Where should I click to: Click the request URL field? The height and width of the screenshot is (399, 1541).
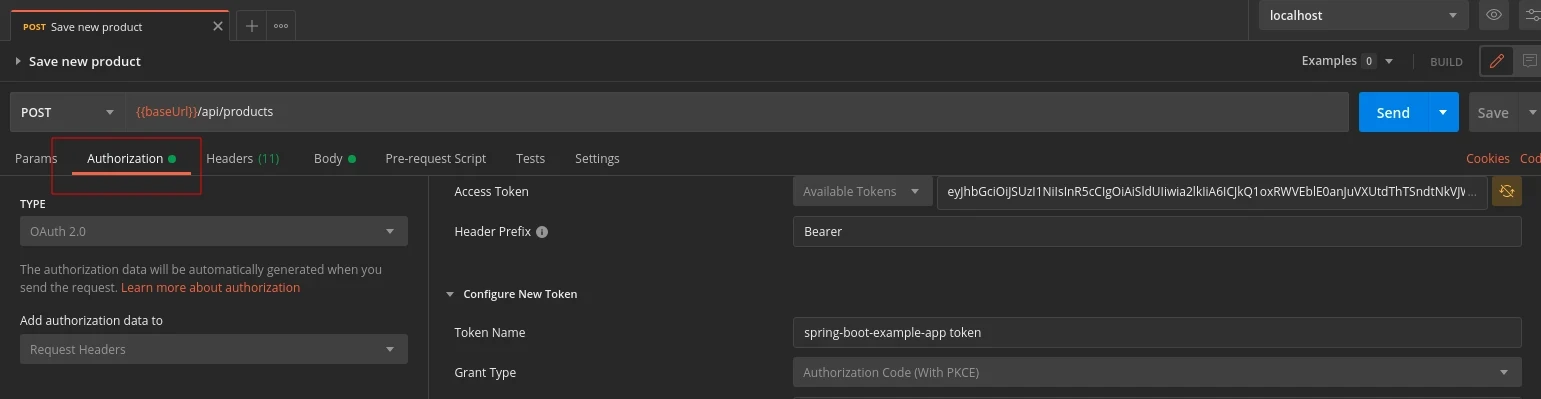[x=736, y=112]
